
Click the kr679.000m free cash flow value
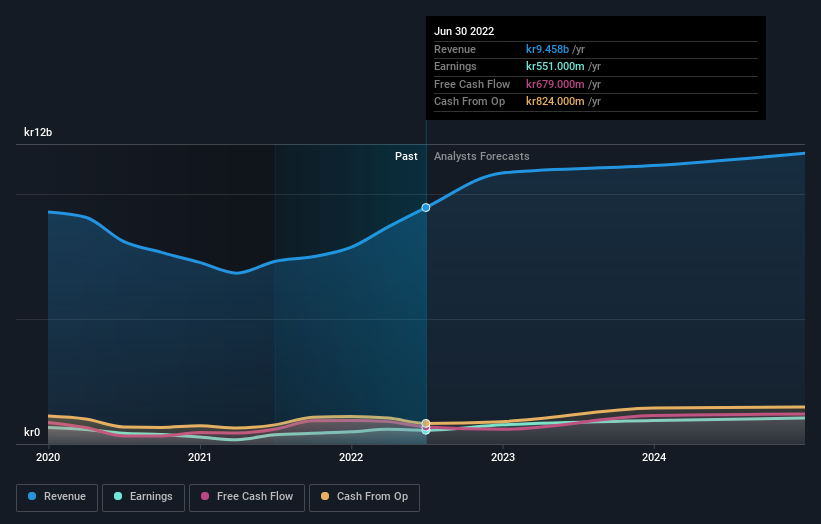point(555,84)
